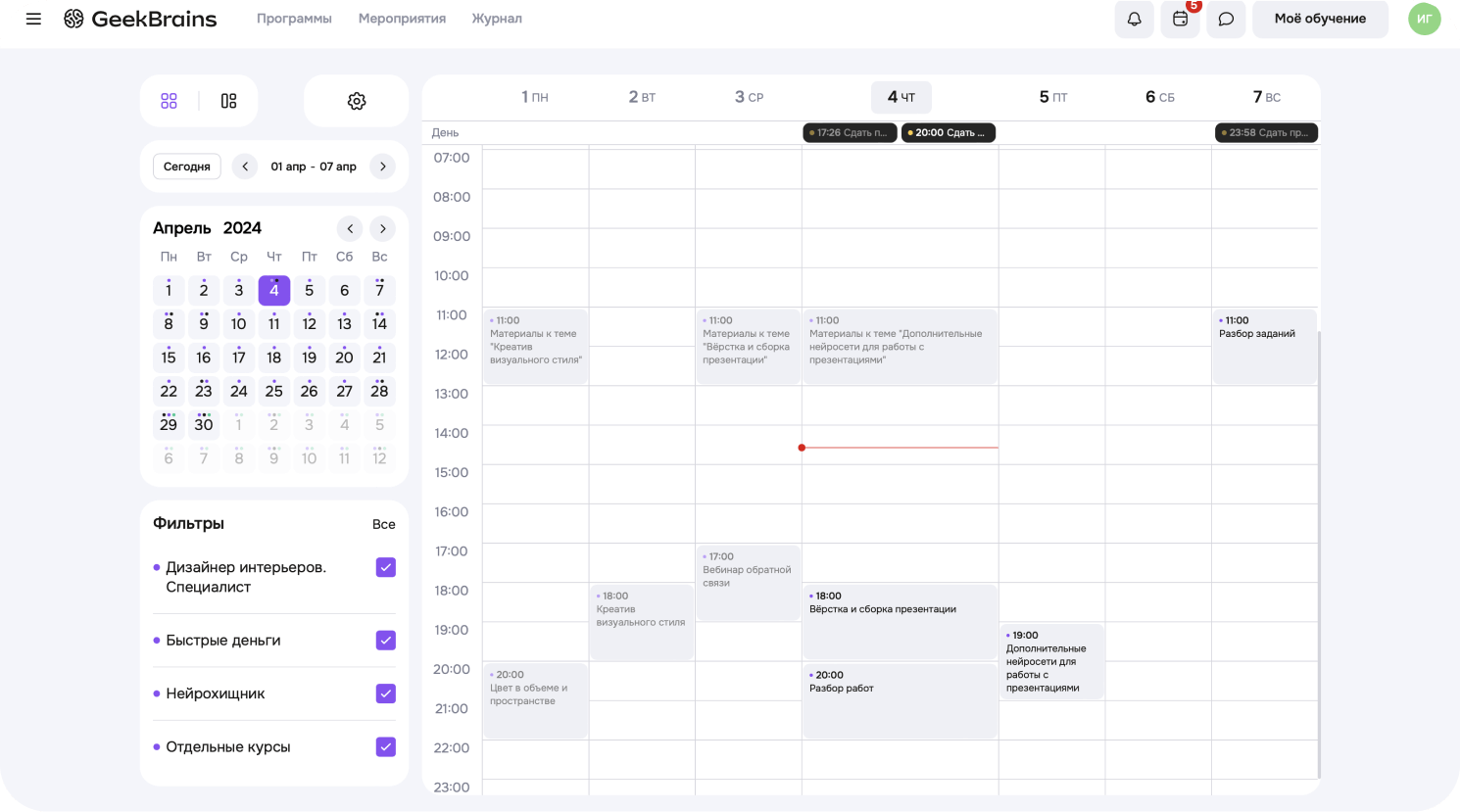Open Thursday 11:00 Дополнительные нейросети materials event

click(x=901, y=347)
